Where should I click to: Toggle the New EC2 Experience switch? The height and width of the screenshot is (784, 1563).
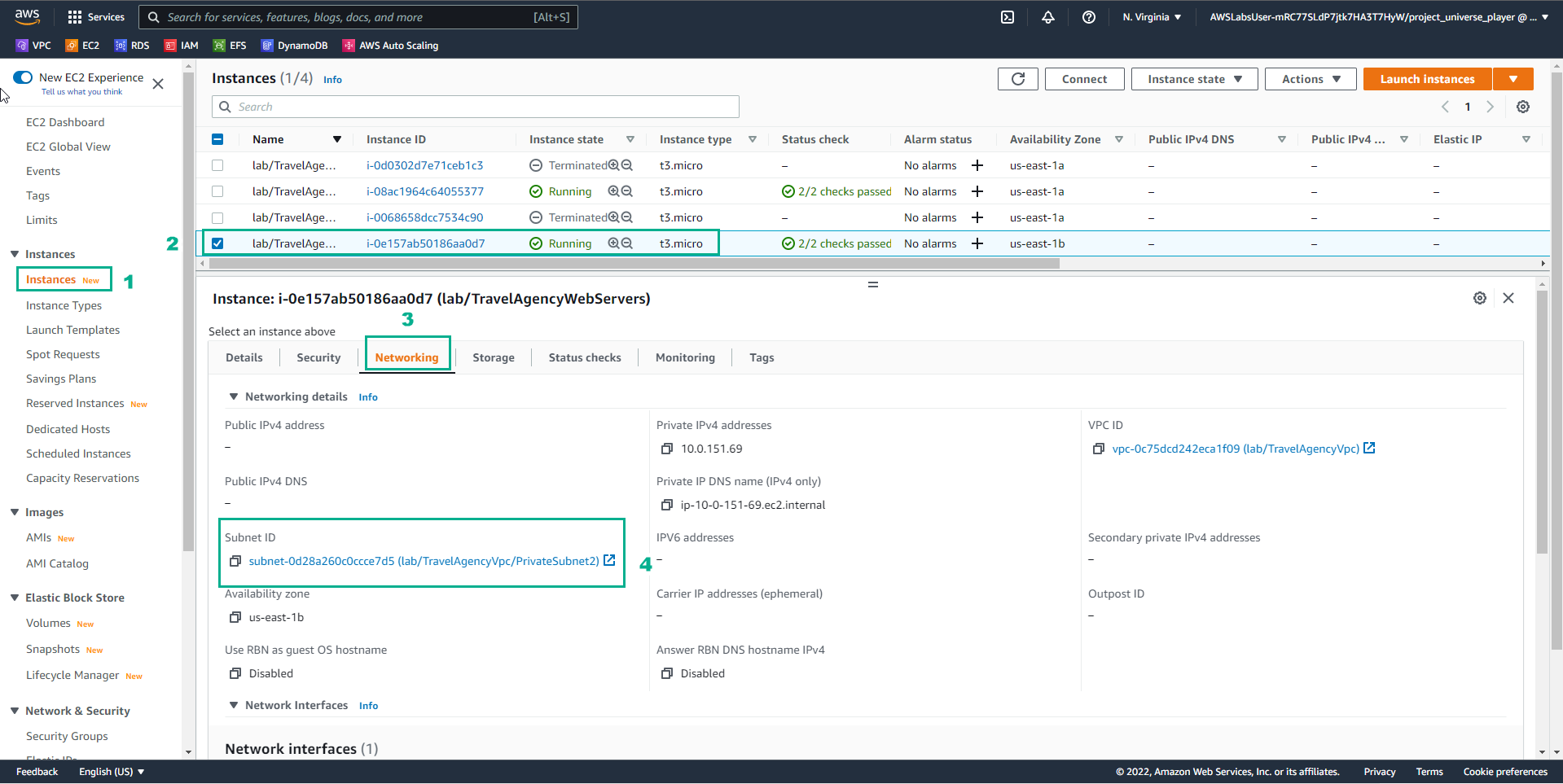pyautogui.click(x=23, y=77)
